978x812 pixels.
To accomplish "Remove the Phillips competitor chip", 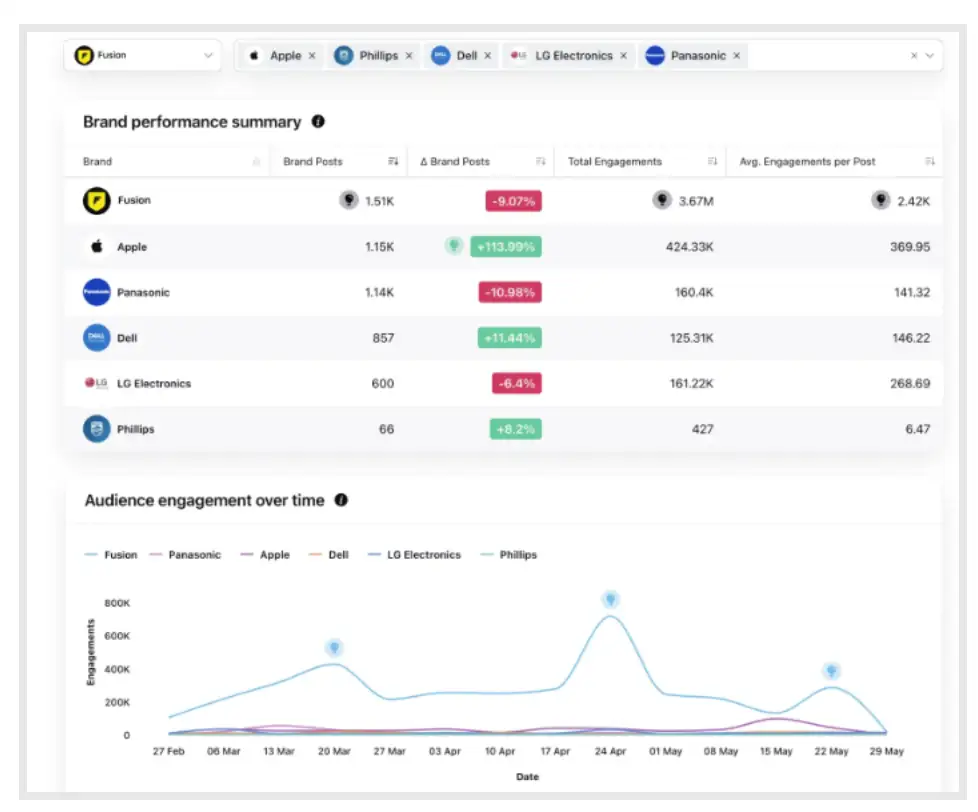I will click(x=409, y=56).
